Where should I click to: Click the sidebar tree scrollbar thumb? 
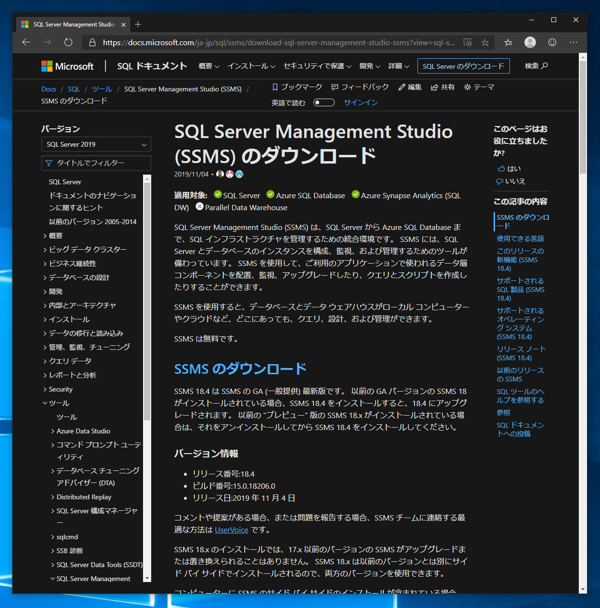[147, 302]
